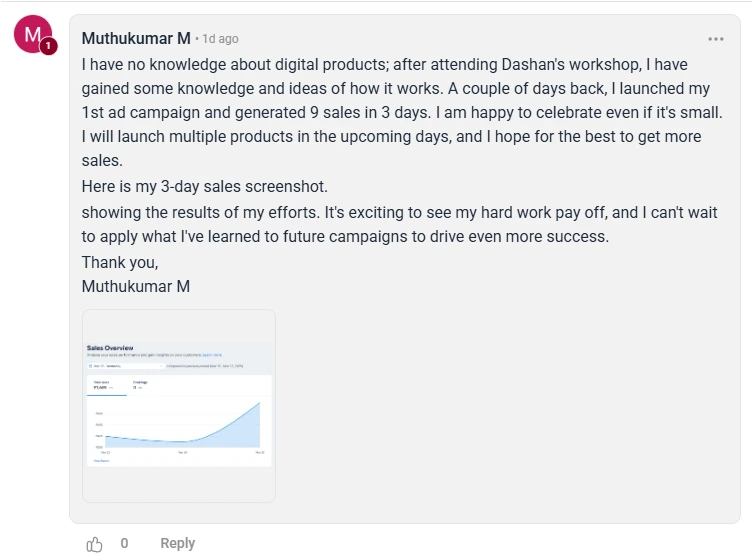
Task: Select the Orders tab in the sales screenshot
Action: pos(141,384)
